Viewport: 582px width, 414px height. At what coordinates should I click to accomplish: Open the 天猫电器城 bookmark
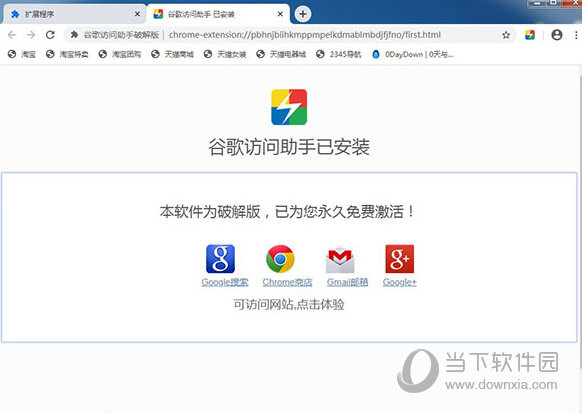pyautogui.click(x=281, y=54)
